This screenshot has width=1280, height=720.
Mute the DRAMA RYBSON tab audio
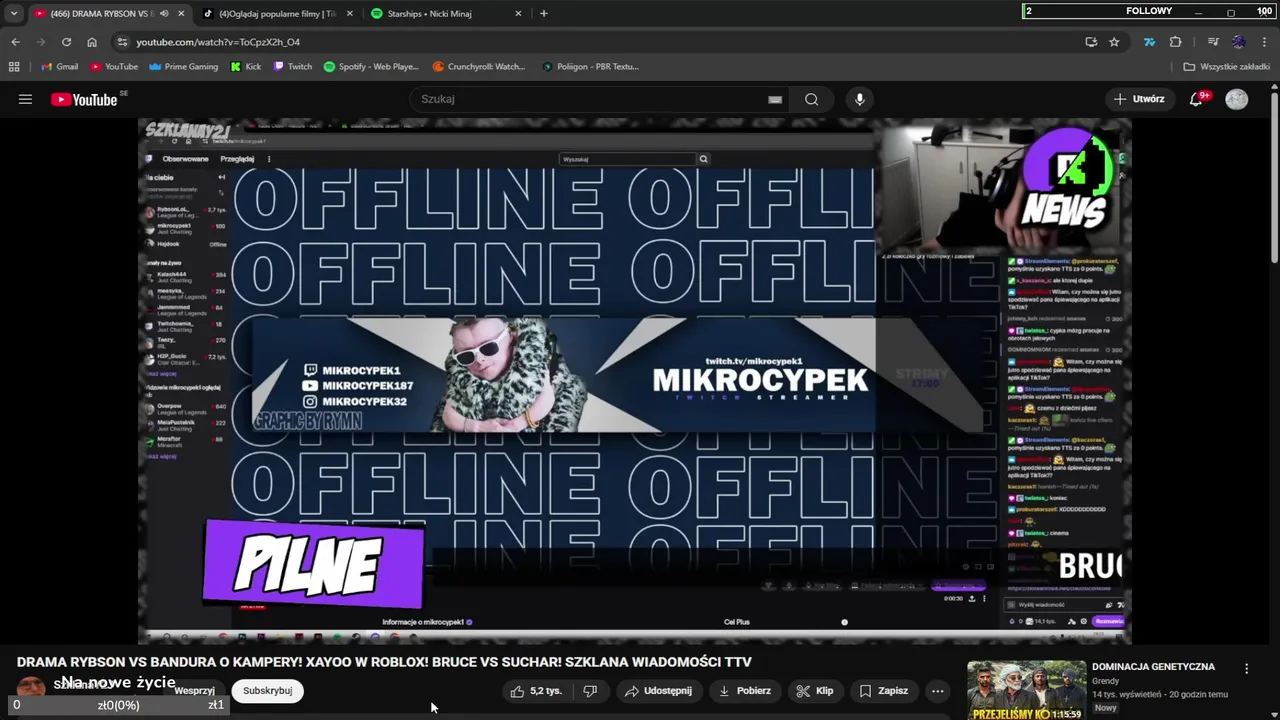tap(164, 13)
